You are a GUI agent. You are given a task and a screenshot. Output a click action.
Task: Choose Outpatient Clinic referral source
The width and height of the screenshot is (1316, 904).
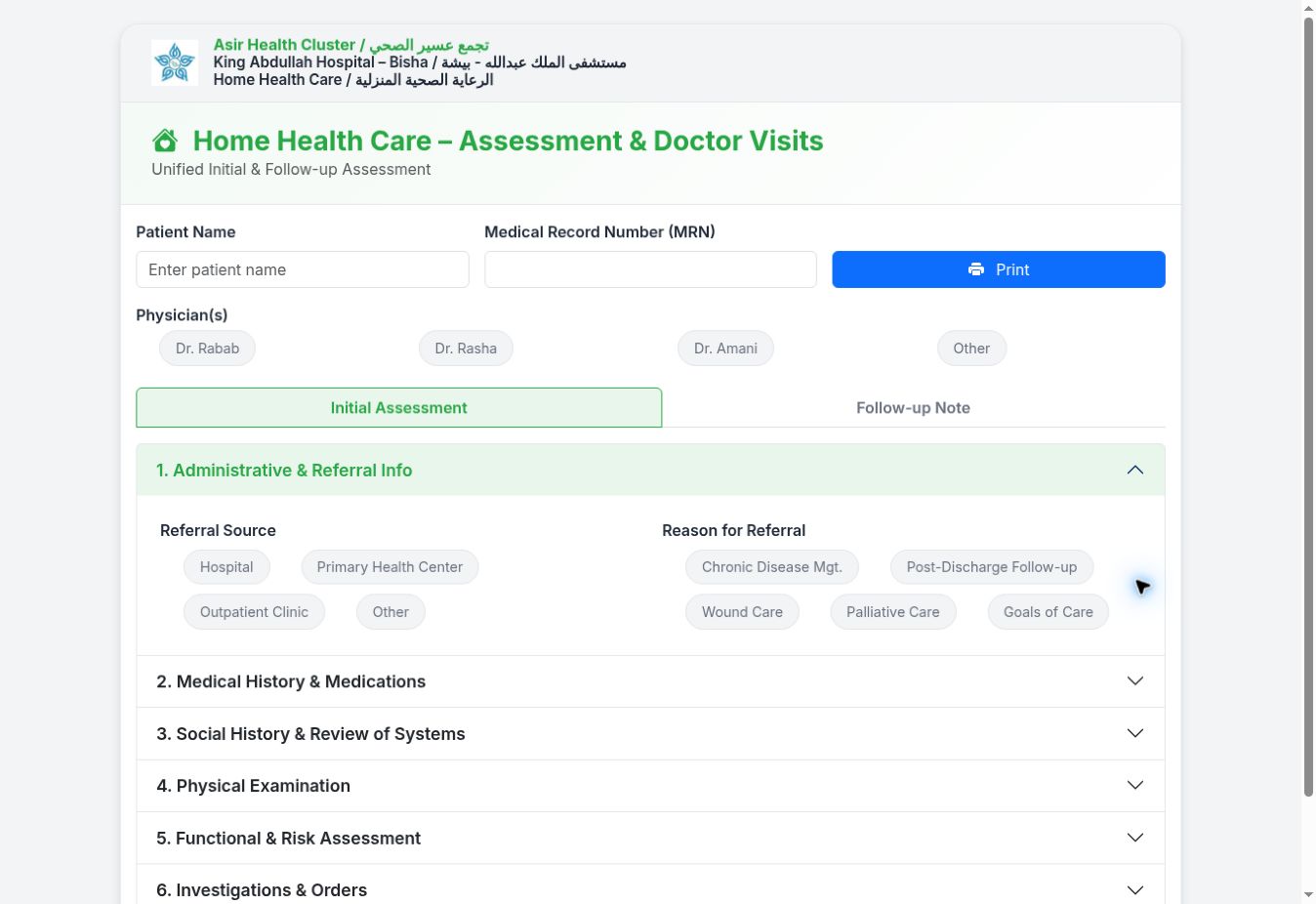point(254,612)
